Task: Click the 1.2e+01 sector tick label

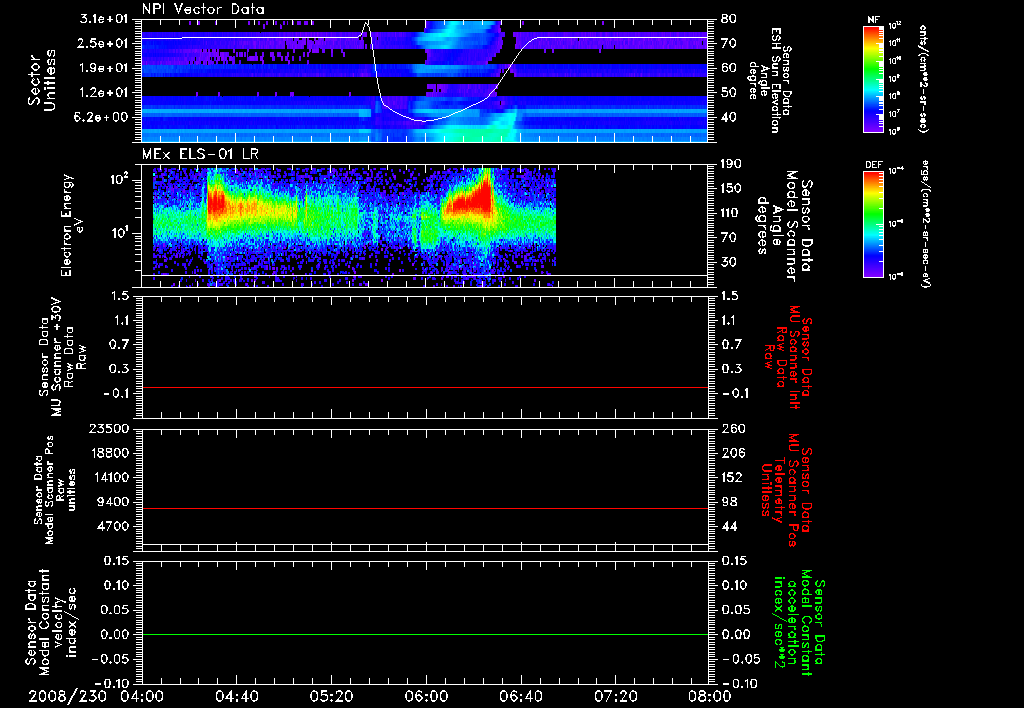Action: tap(104, 93)
